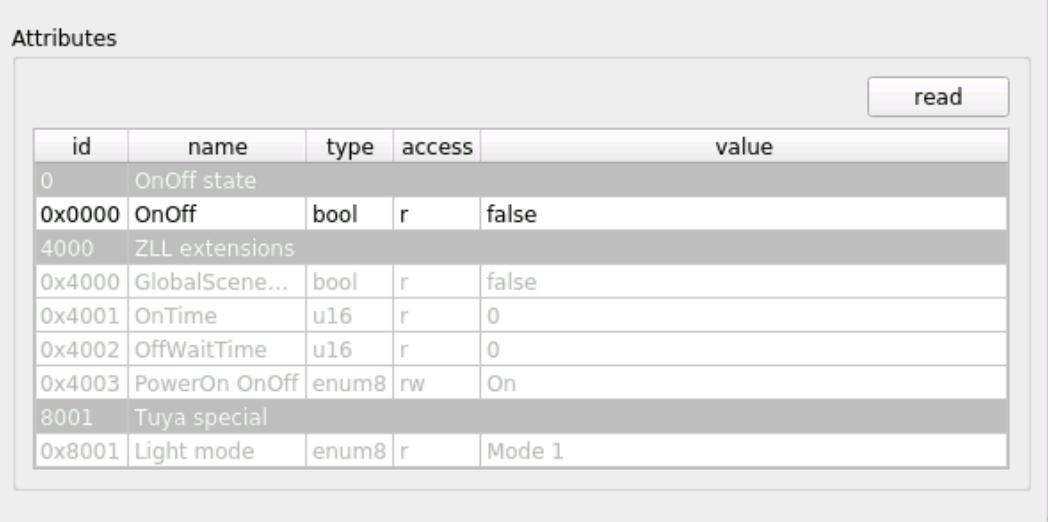Select the ZLL extensions group row
Image resolution: width=1048 pixels, height=522 pixels.
coord(521,248)
